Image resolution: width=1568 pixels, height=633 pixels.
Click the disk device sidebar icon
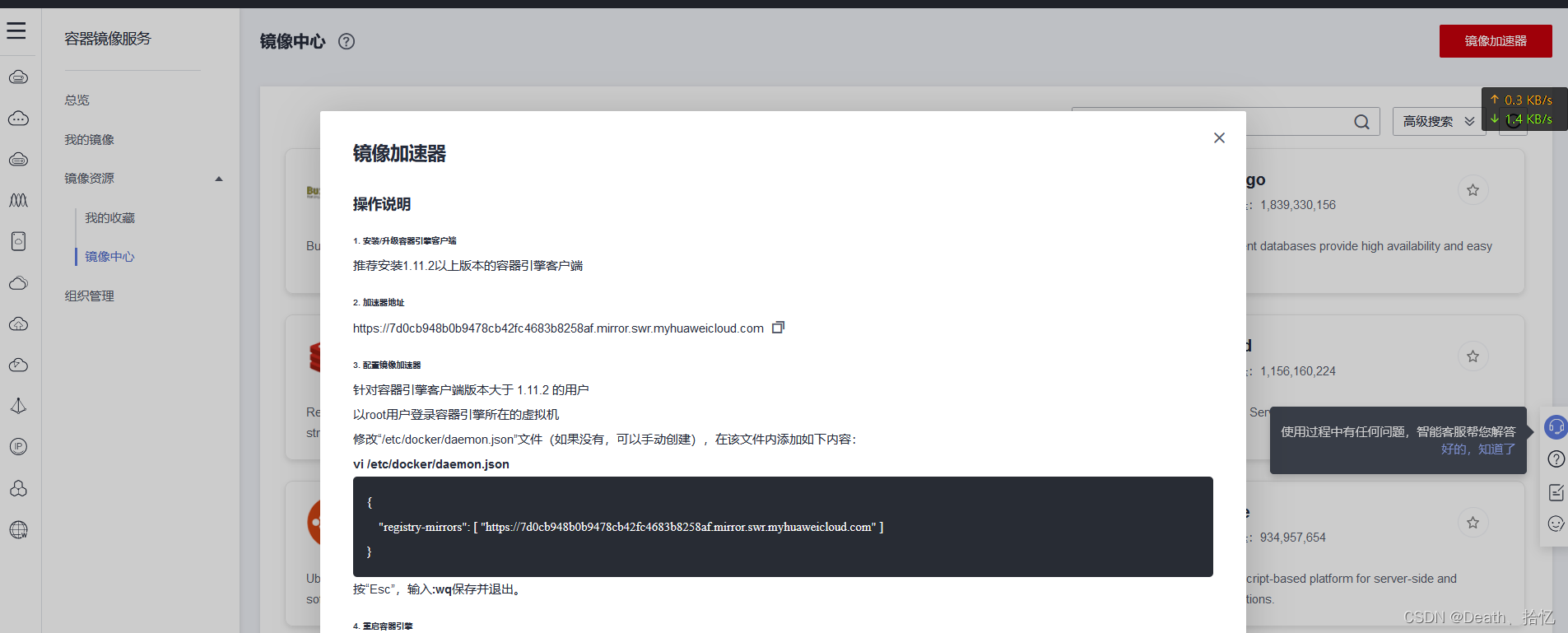[x=18, y=241]
